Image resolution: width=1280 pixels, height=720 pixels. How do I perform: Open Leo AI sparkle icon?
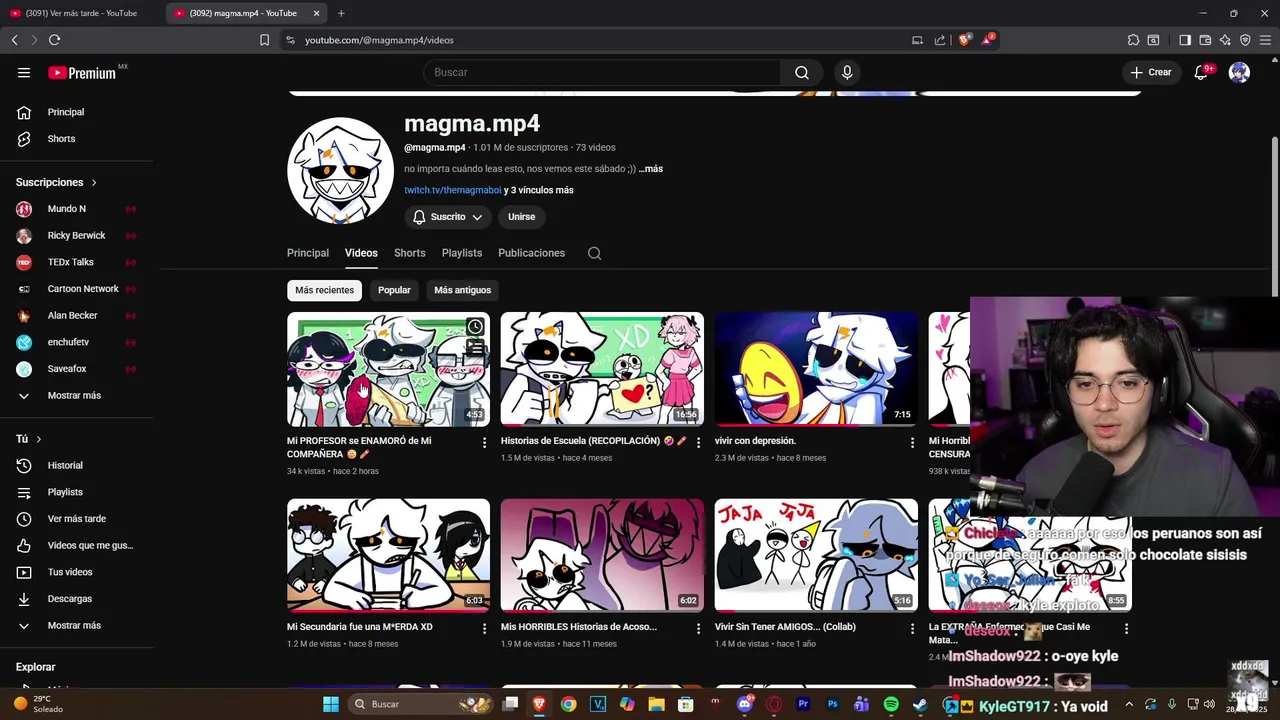coord(1225,40)
